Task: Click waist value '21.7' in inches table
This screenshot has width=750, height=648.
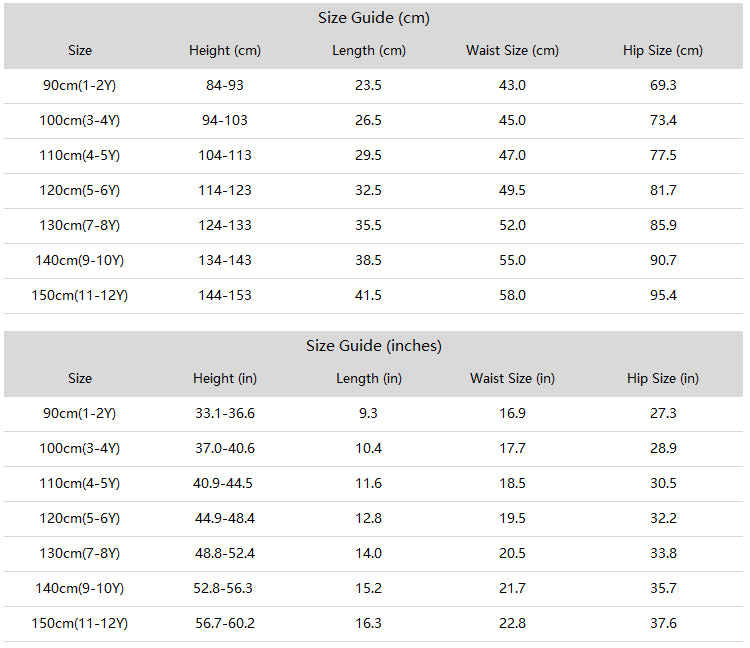Action: tap(512, 588)
